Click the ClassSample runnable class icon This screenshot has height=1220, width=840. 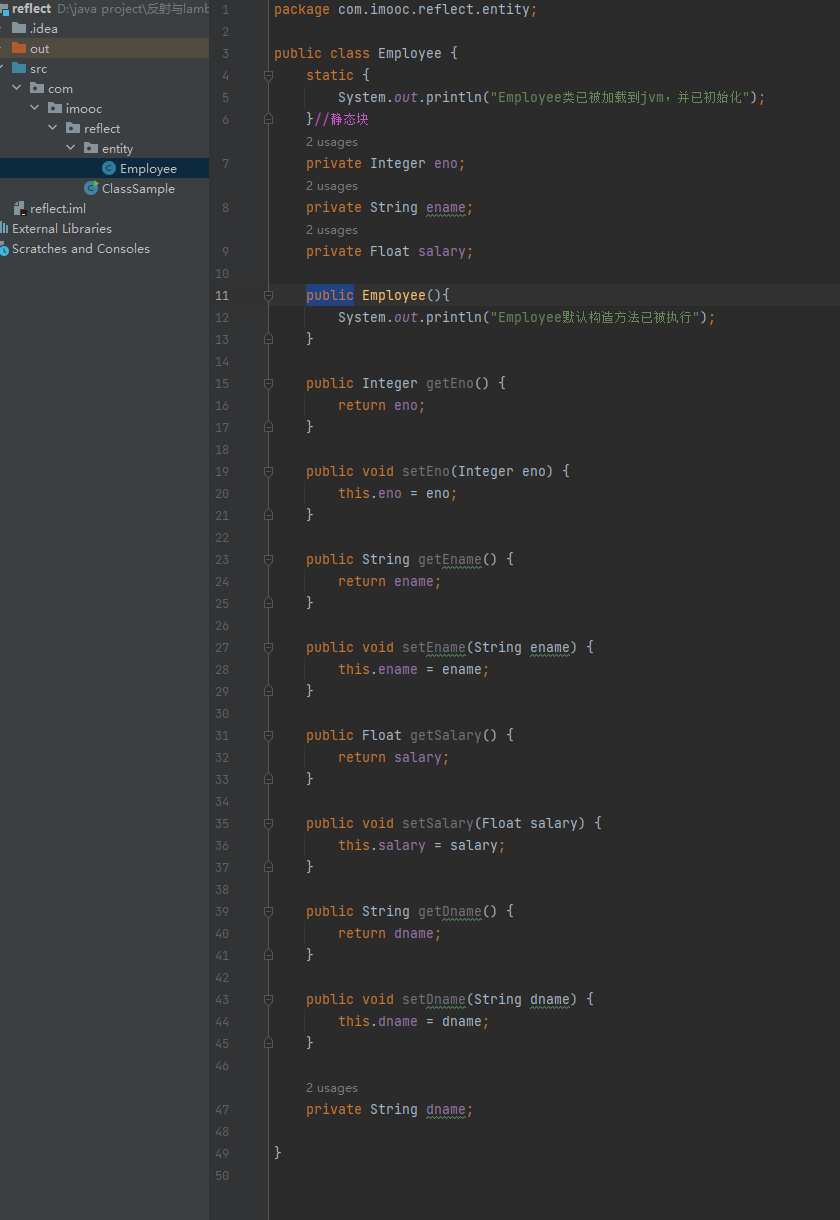(91, 189)
